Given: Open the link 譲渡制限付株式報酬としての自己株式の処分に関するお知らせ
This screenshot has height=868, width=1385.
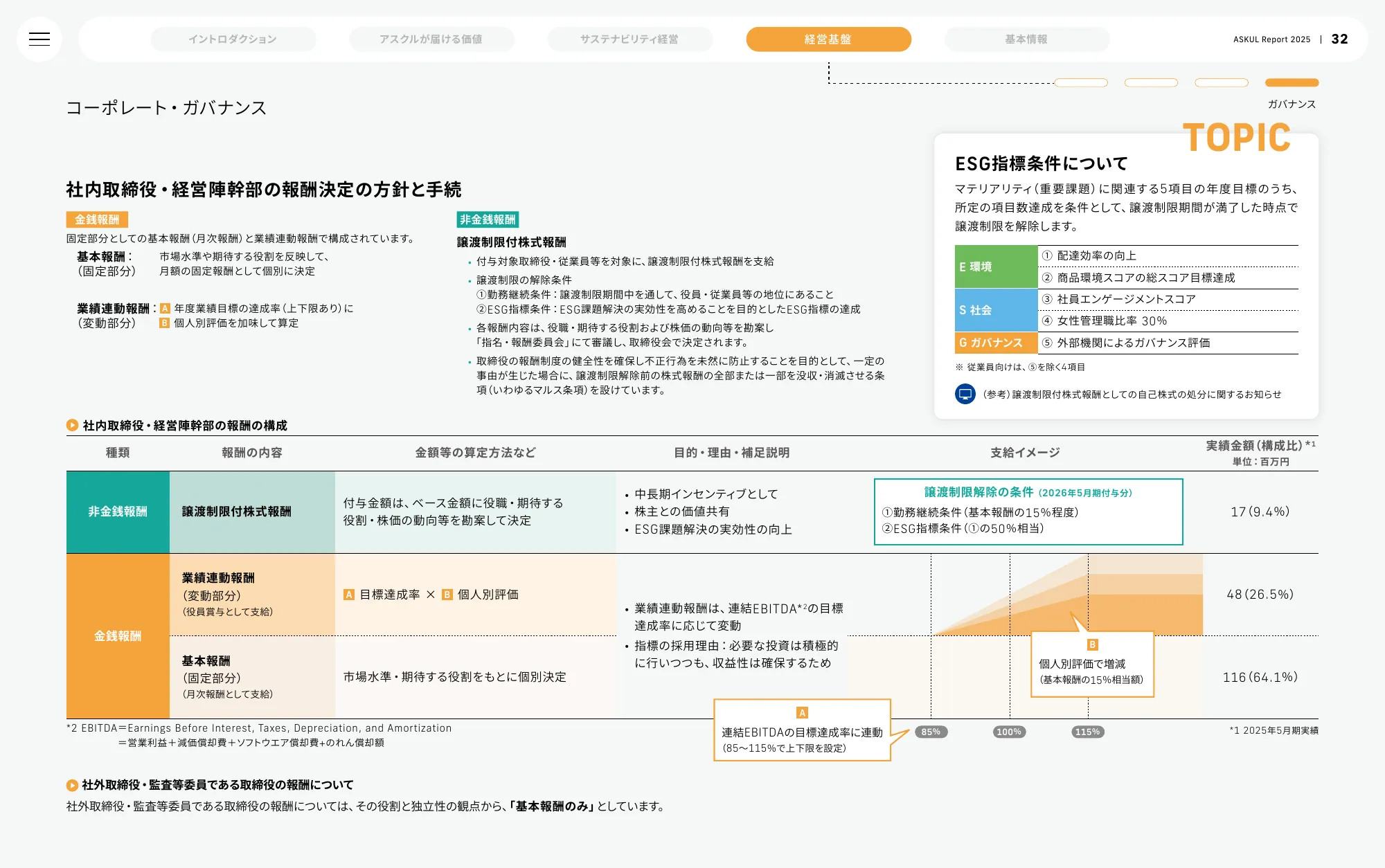Looking at the screenshot, I should [x=1147, y=395].
